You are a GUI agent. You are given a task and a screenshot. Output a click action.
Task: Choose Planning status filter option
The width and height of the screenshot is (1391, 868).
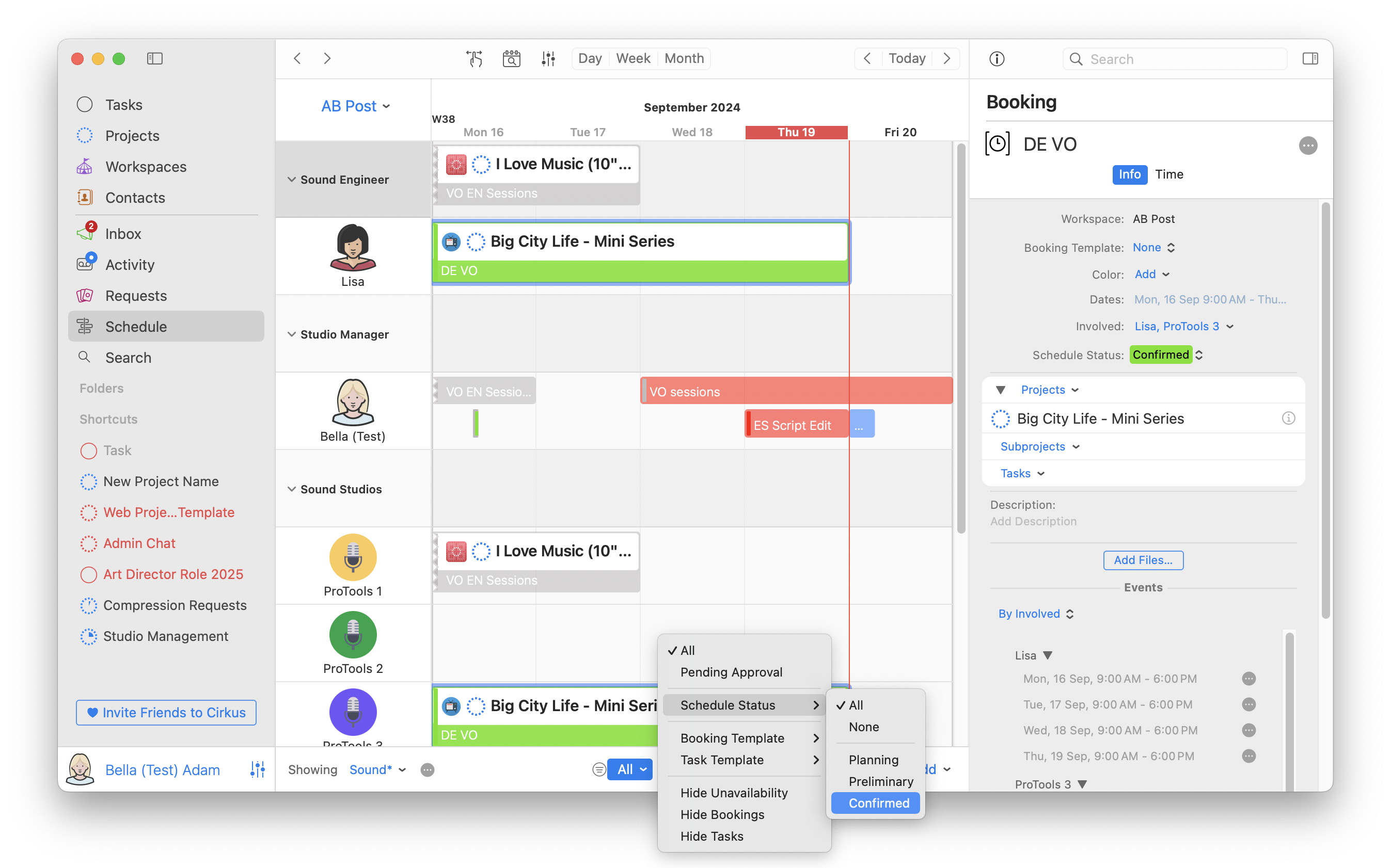pos(873,760)
